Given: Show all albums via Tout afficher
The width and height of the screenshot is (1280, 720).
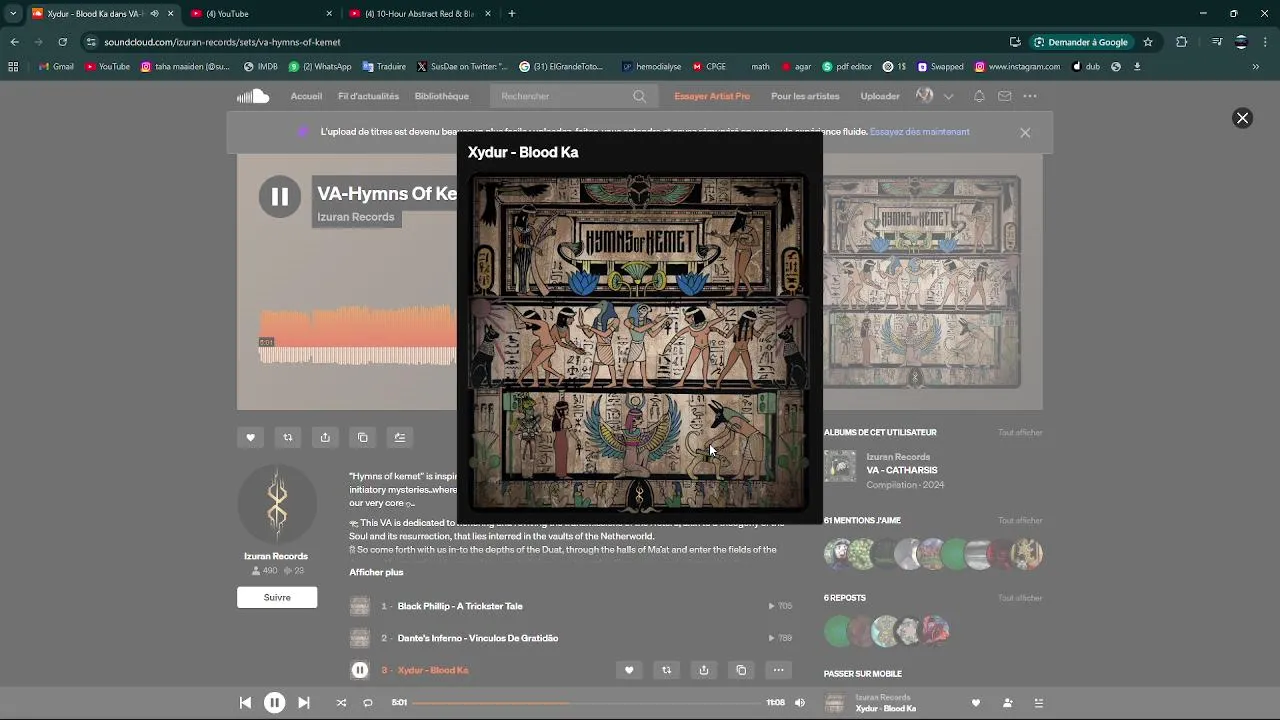Looking at the screenshot, I should coord(1020,432).
